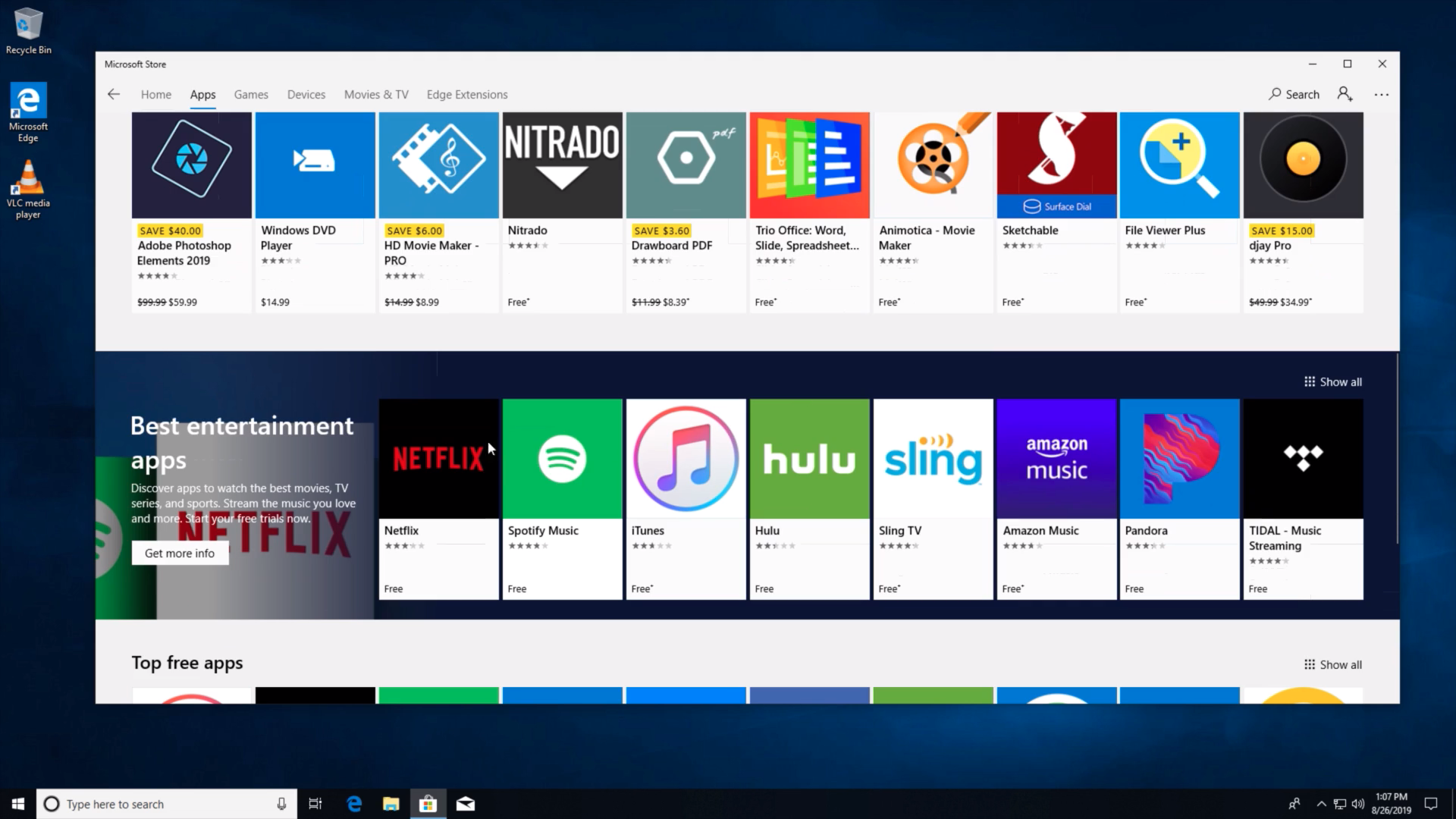Click the Cortana microphone icon

pos(281,804)
